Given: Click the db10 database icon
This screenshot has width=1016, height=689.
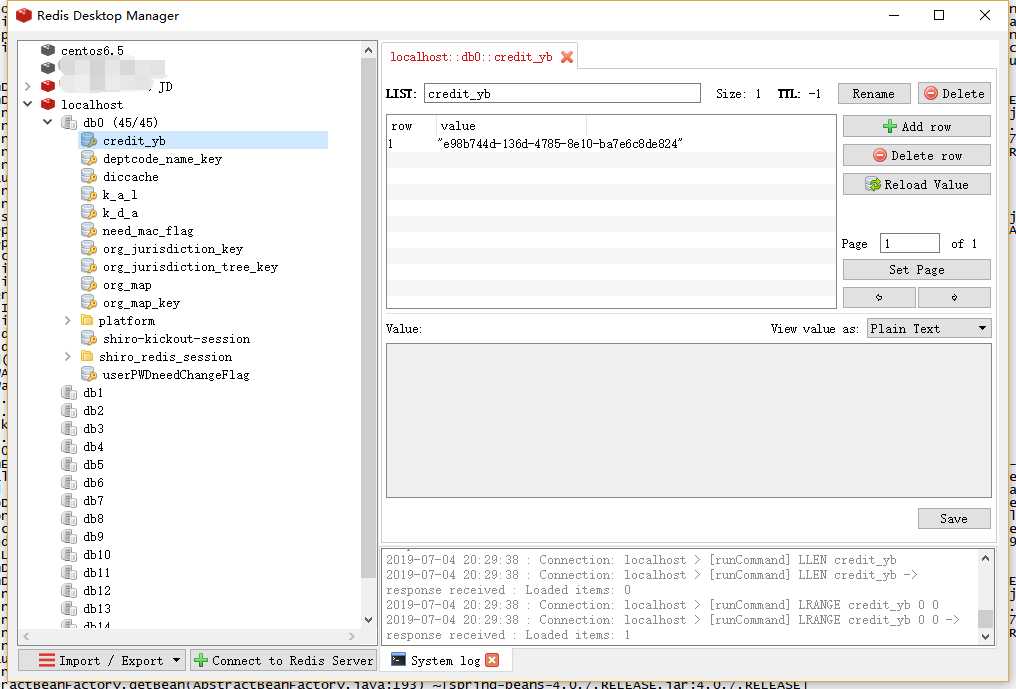Looking at the screenshot, I should click(x=69, y=555).
